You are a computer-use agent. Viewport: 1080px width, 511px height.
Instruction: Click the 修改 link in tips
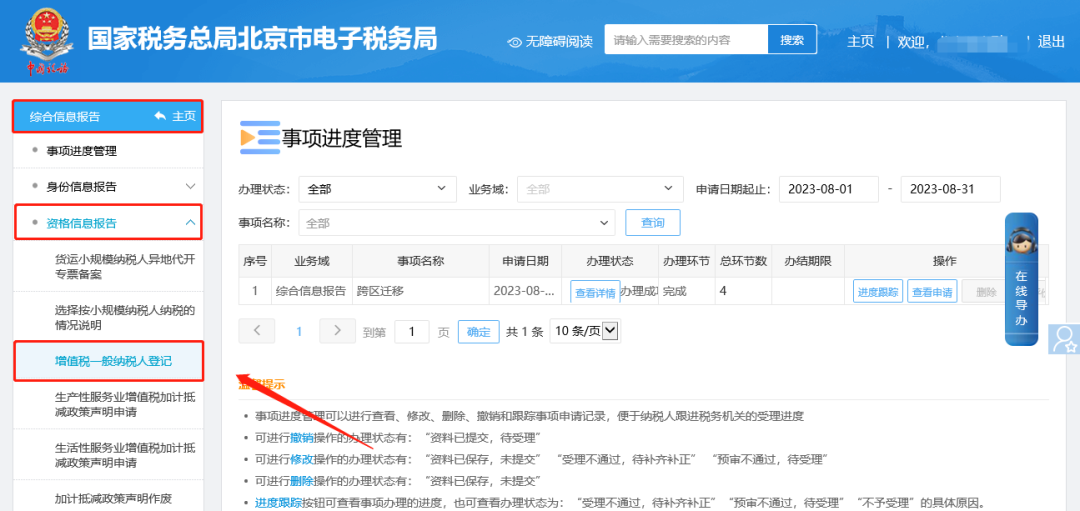click(302, 459)
